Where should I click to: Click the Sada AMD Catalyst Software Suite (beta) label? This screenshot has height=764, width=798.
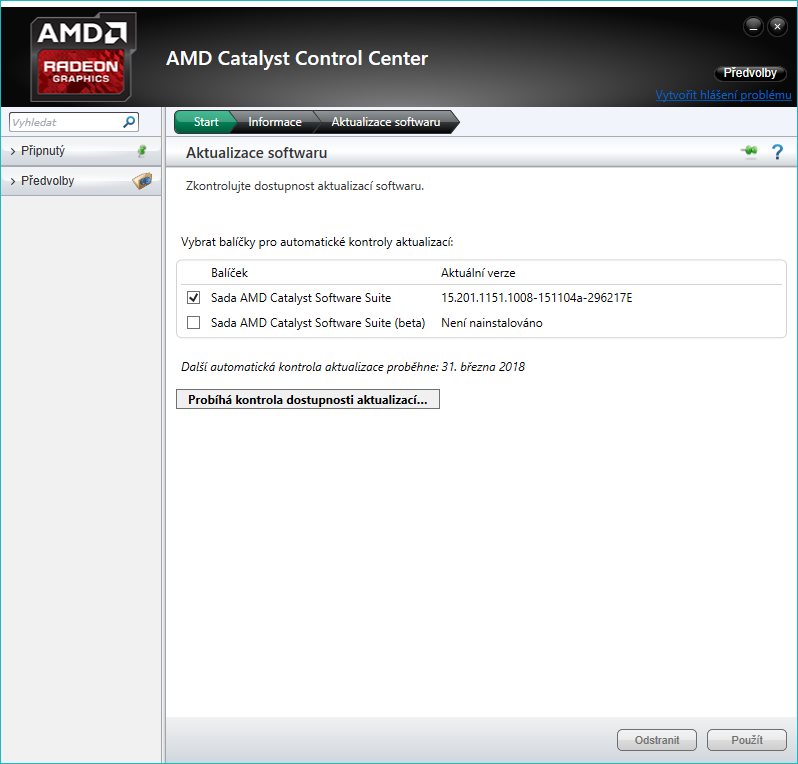(x=318, y=323)
